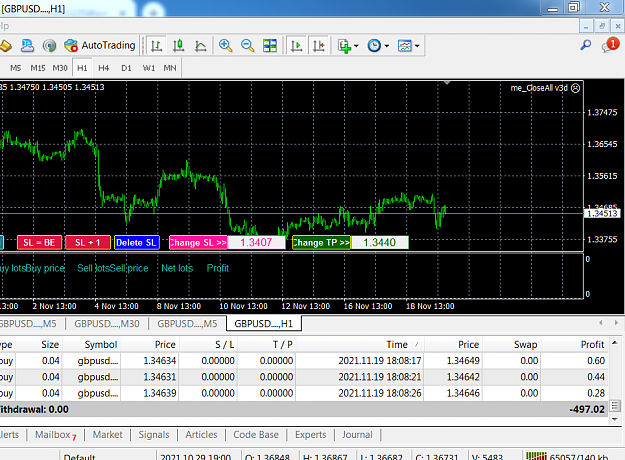Open the chat notifications icon
The height and width of the screenshot is (460, 625).
[610, 45]
